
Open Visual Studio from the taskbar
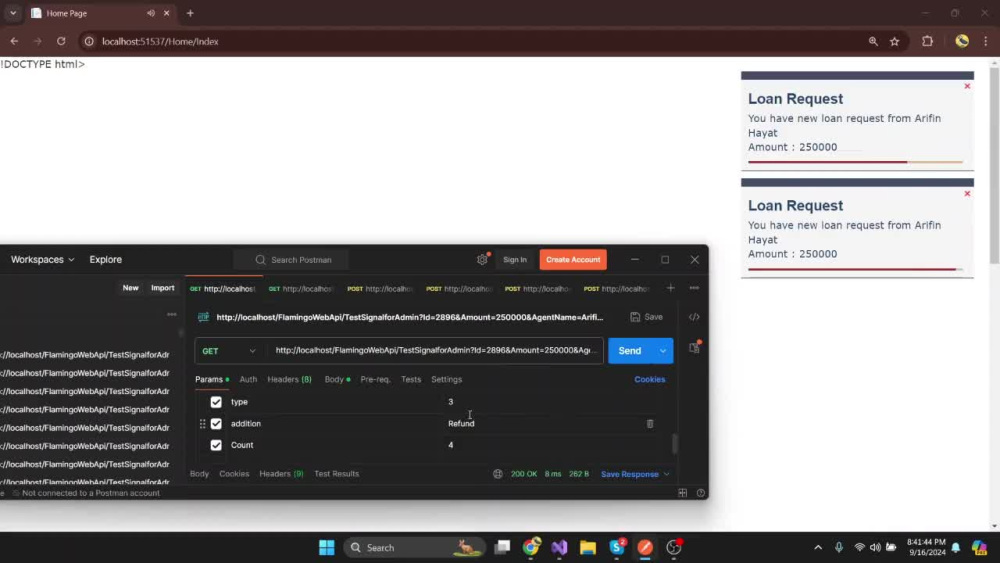point(559,547)
